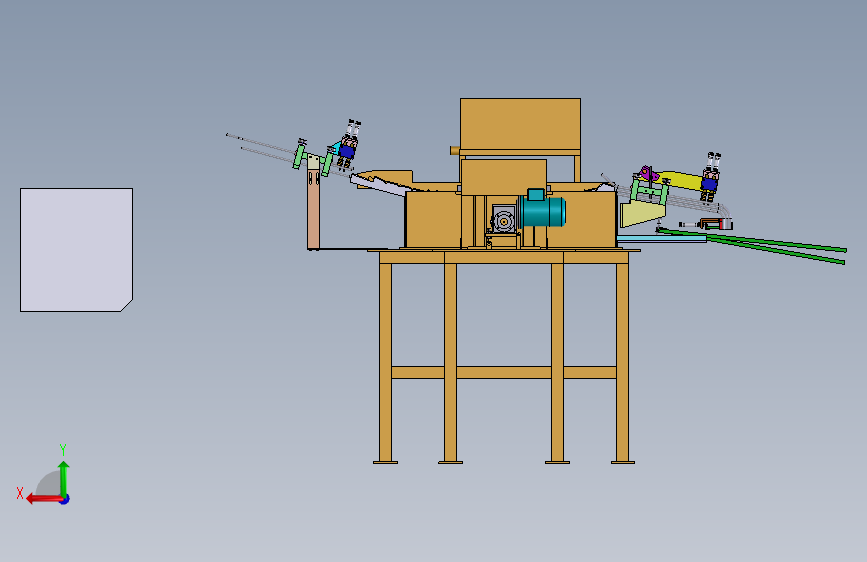The height and width of the screenshot is (562, 867).
Task: Select the gray gearbox beside the motor
Action: click(503, 220)
